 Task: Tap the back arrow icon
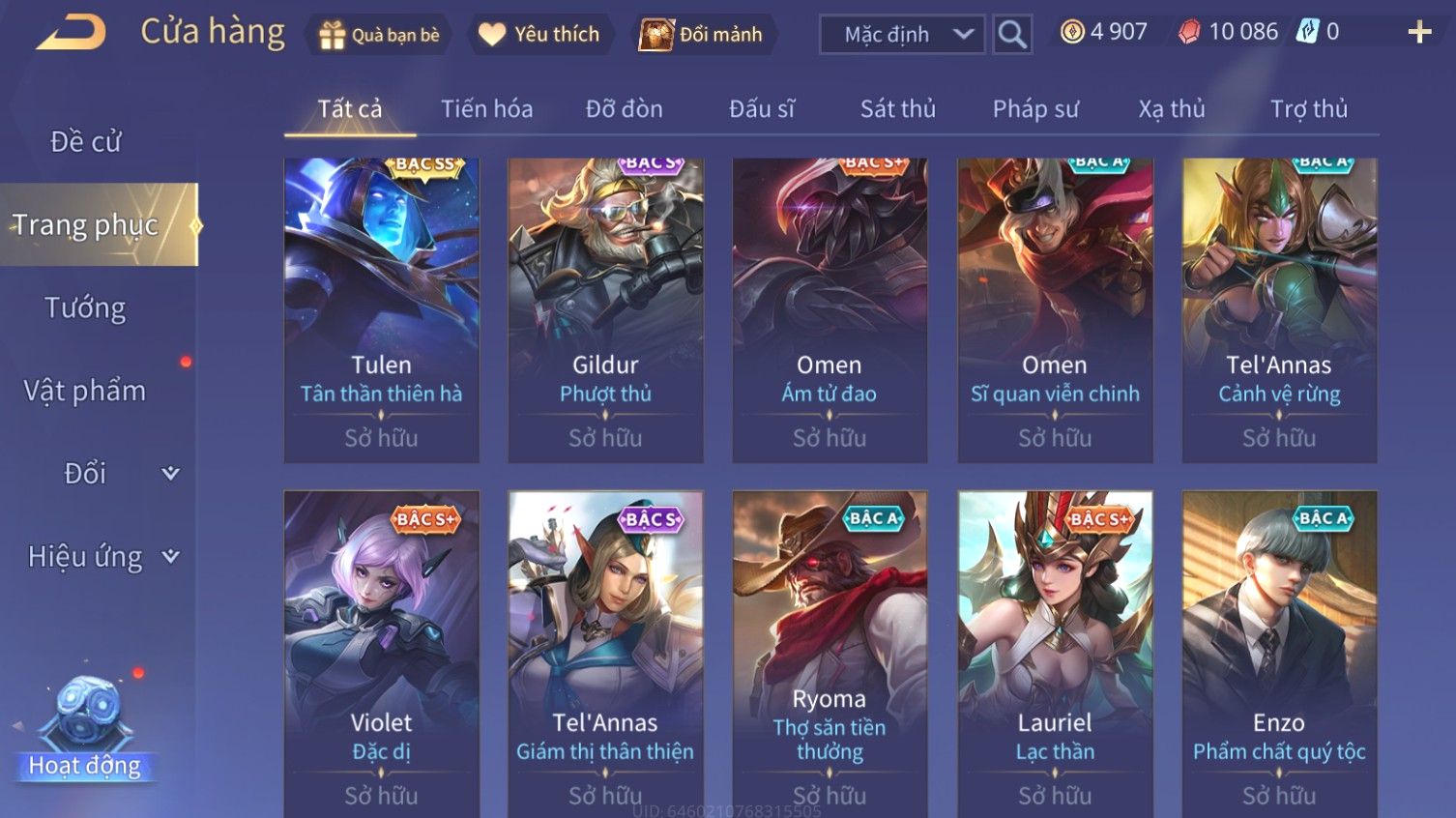(70, 33)
